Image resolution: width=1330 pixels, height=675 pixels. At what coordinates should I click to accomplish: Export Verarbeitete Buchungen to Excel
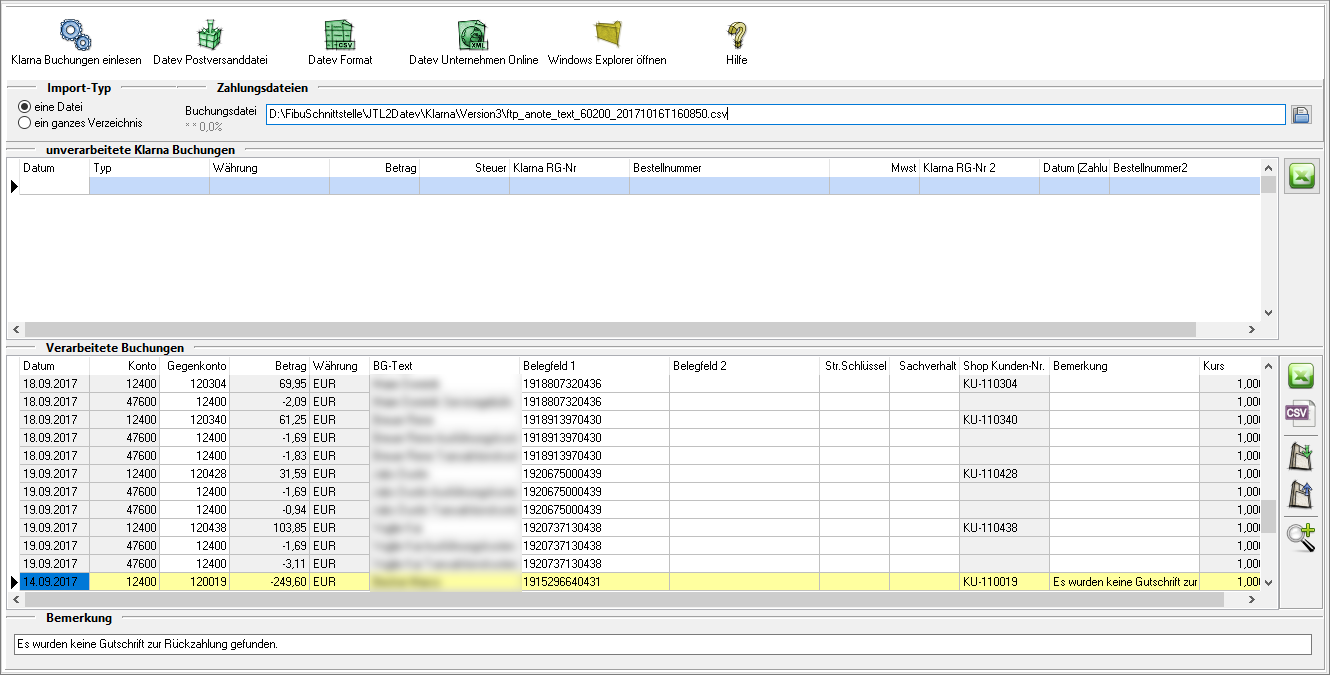[1301, 376]
